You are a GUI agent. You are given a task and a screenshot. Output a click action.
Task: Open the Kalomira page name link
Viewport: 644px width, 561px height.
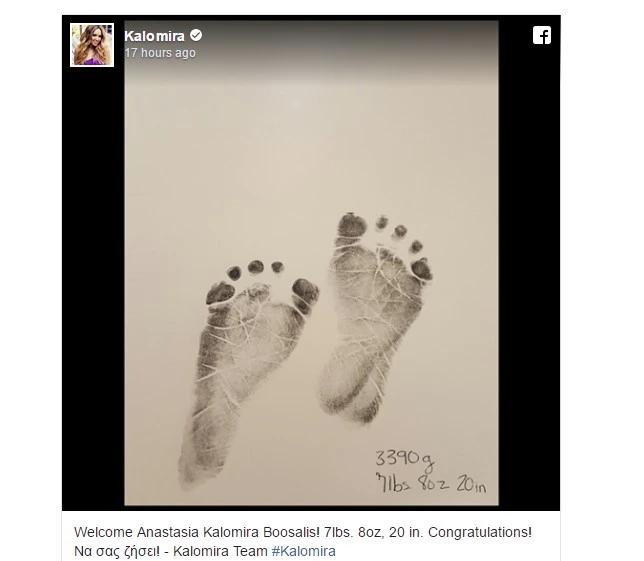click(154, 36)
